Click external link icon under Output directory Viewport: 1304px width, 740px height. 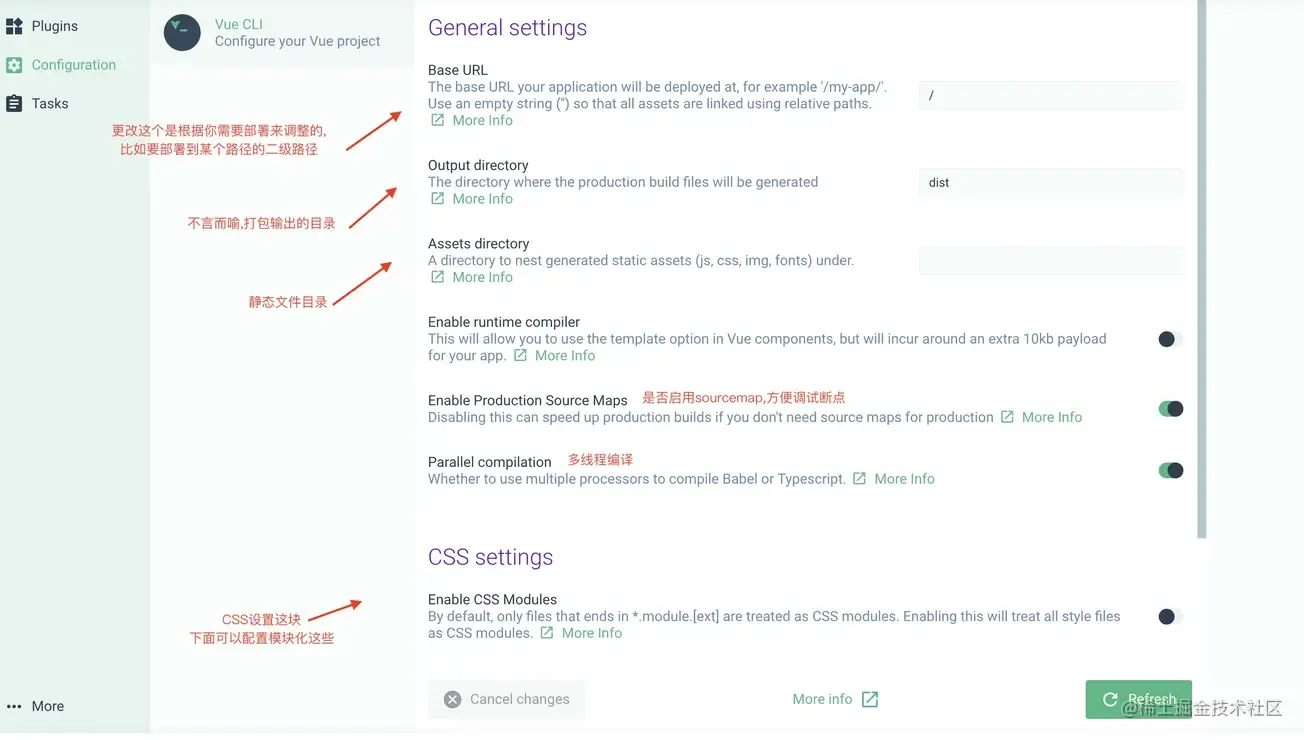coord(438,198)
